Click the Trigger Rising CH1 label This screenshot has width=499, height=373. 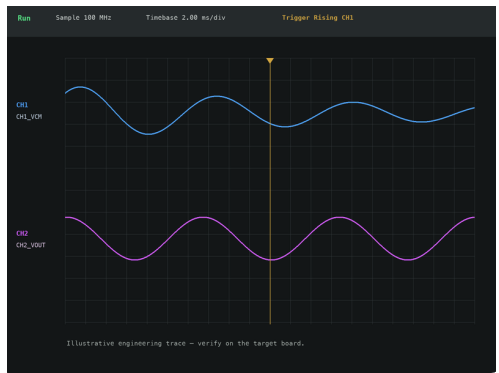point(317,18)
